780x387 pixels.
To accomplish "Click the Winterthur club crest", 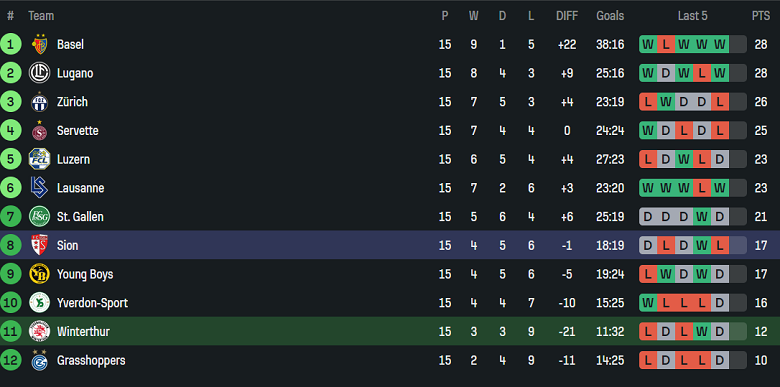I will point(39,332).
